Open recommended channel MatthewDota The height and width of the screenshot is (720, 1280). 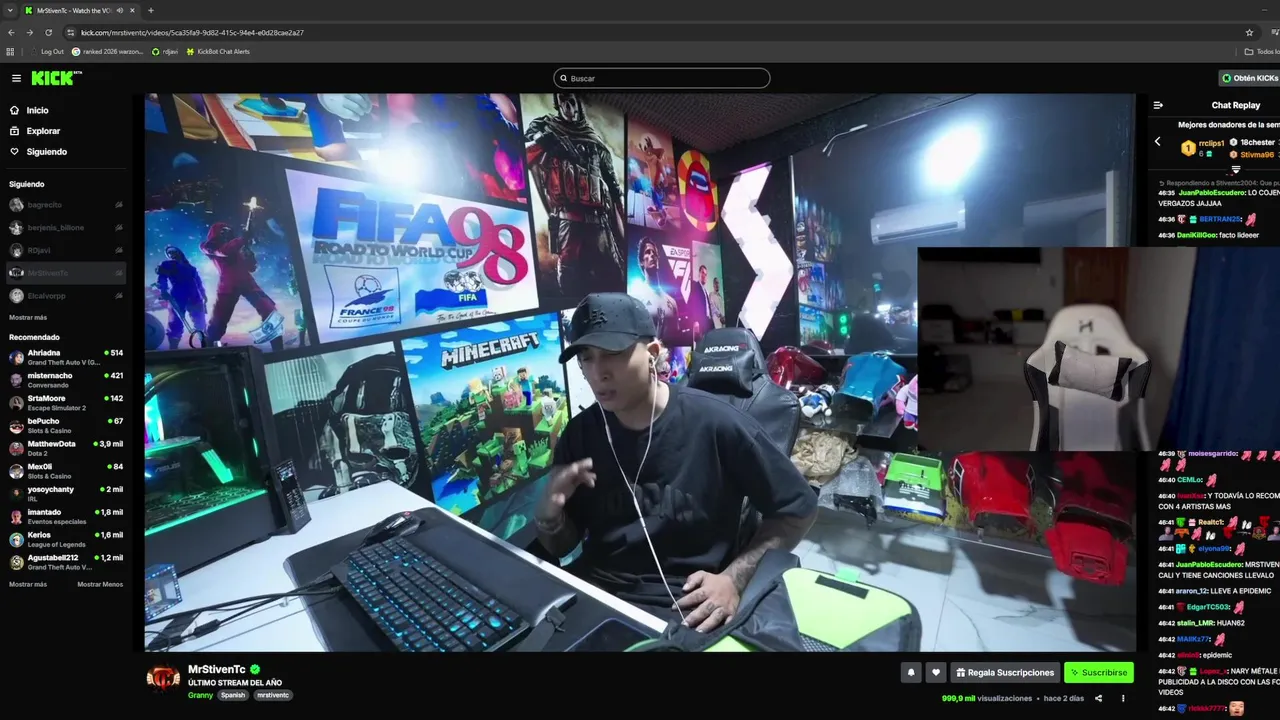tap(66, 448)
